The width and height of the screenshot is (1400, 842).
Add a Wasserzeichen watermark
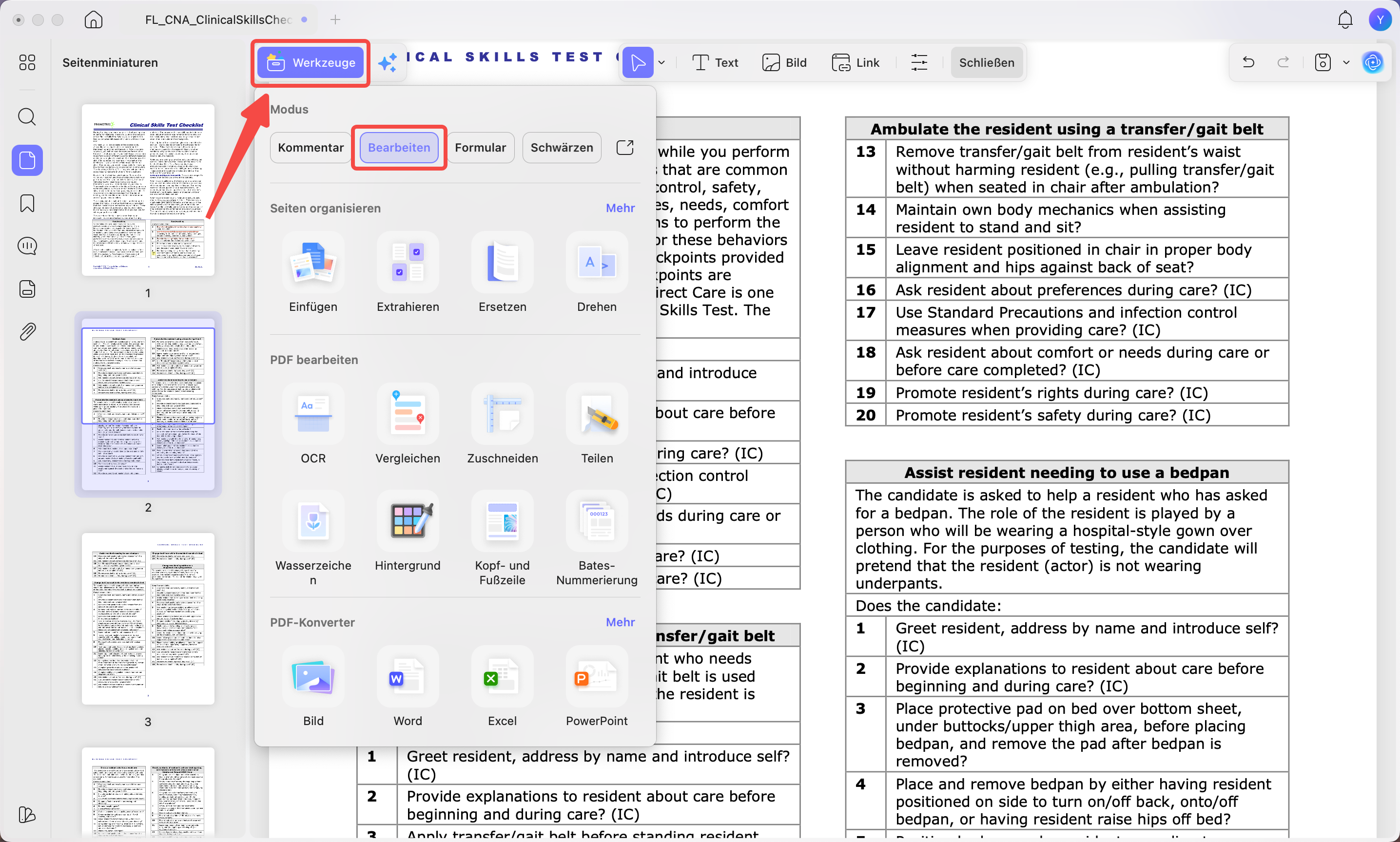tap(313, 538)
